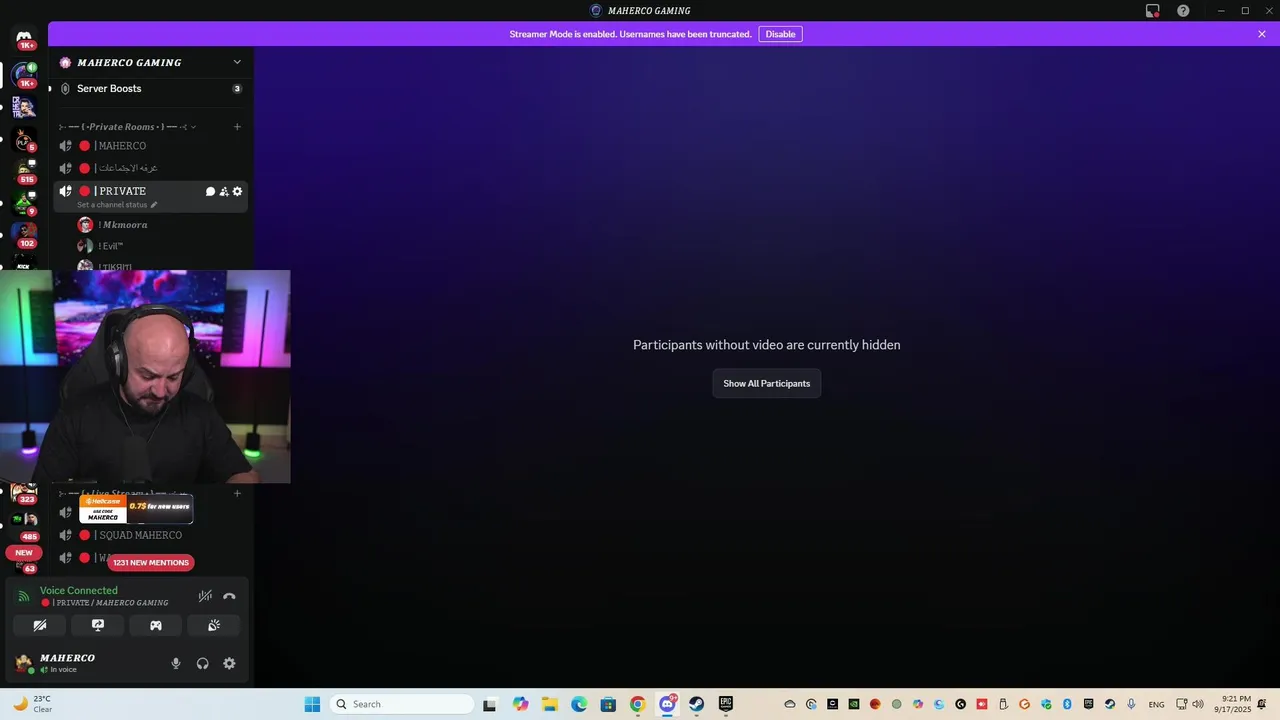Open the Inbox icon in the title bar

pyautogui.click(x=1153, y=11)
